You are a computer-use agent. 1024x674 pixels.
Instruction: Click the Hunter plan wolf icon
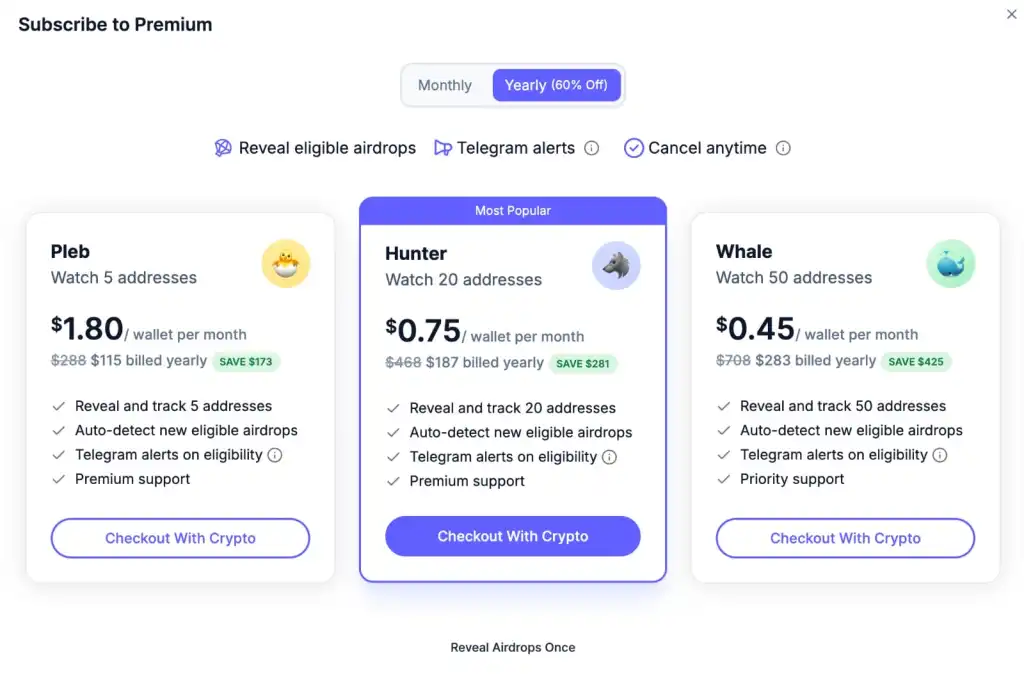coord(617,265)
